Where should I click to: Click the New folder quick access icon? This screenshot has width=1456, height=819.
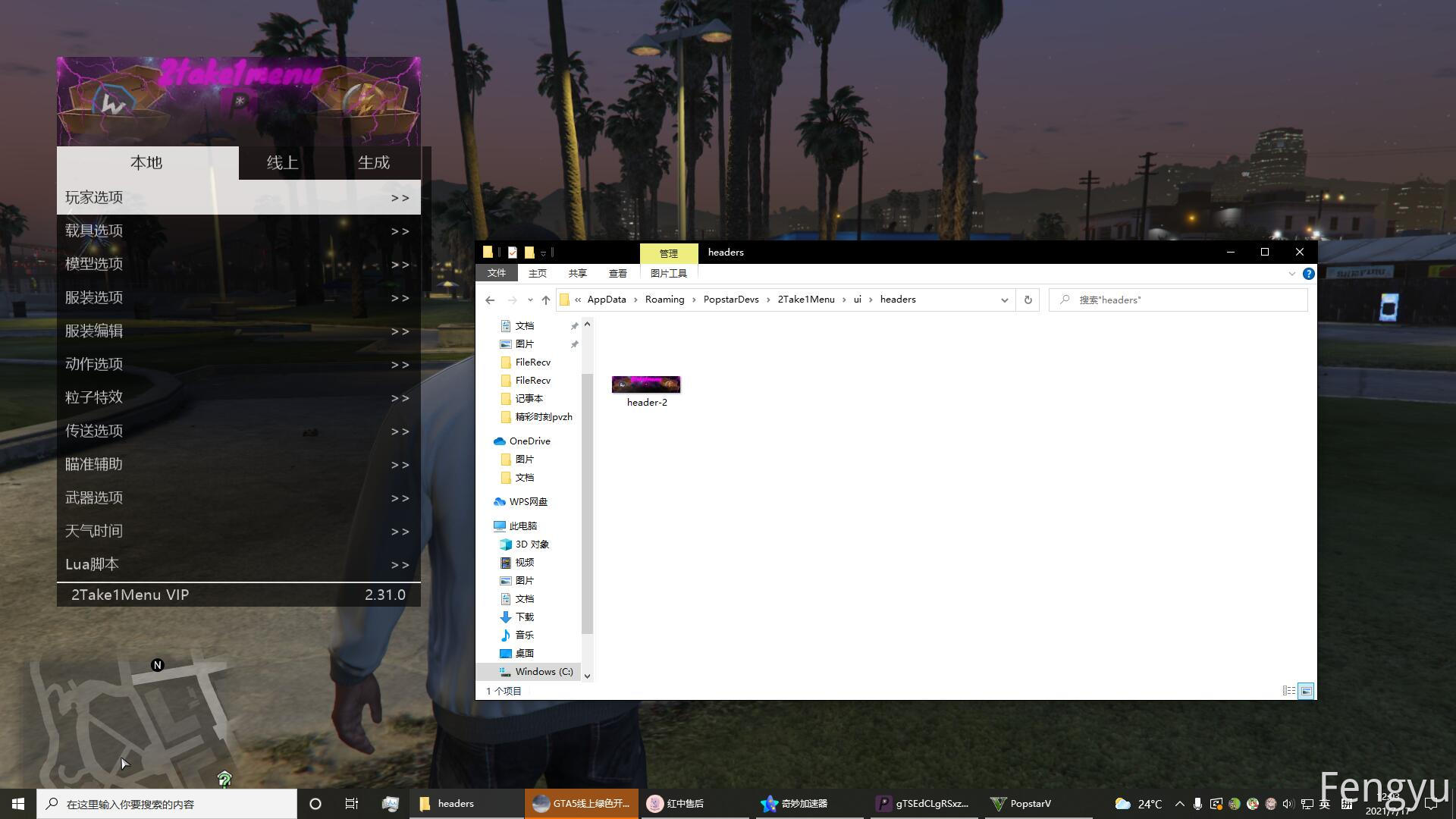click(529, 253)
